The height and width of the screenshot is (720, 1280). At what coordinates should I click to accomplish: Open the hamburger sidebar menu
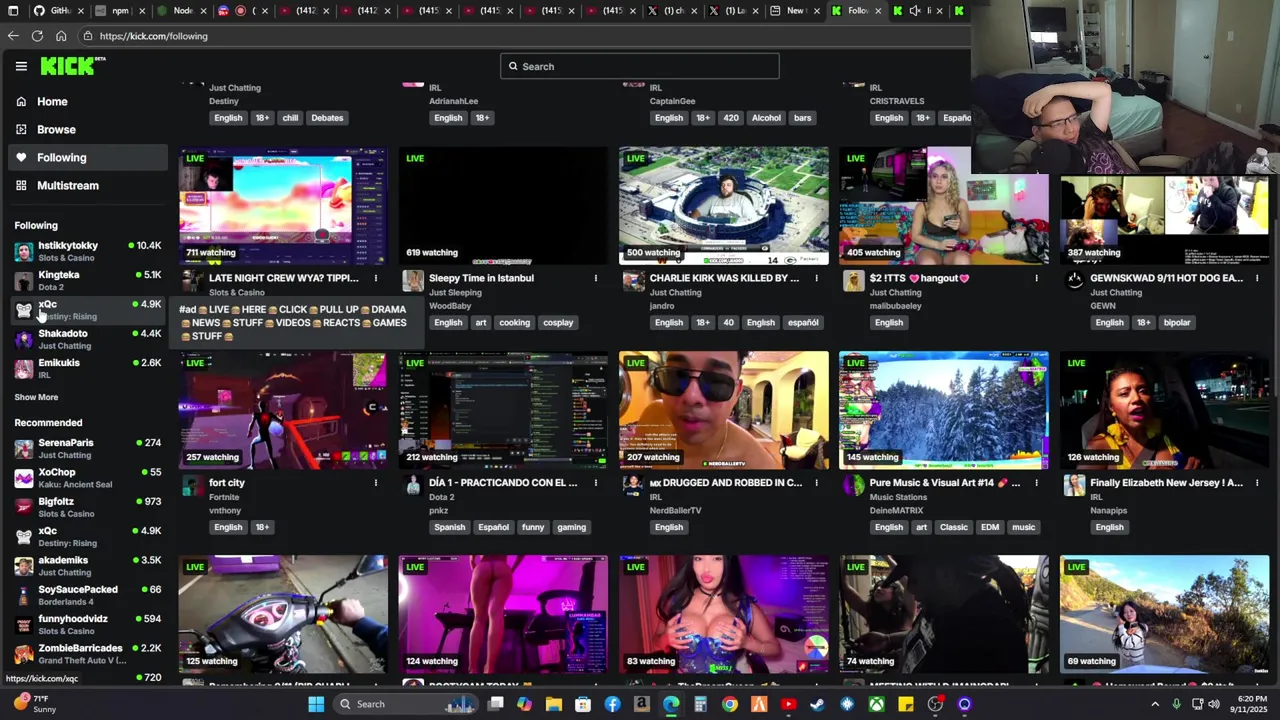coord(21,66)
